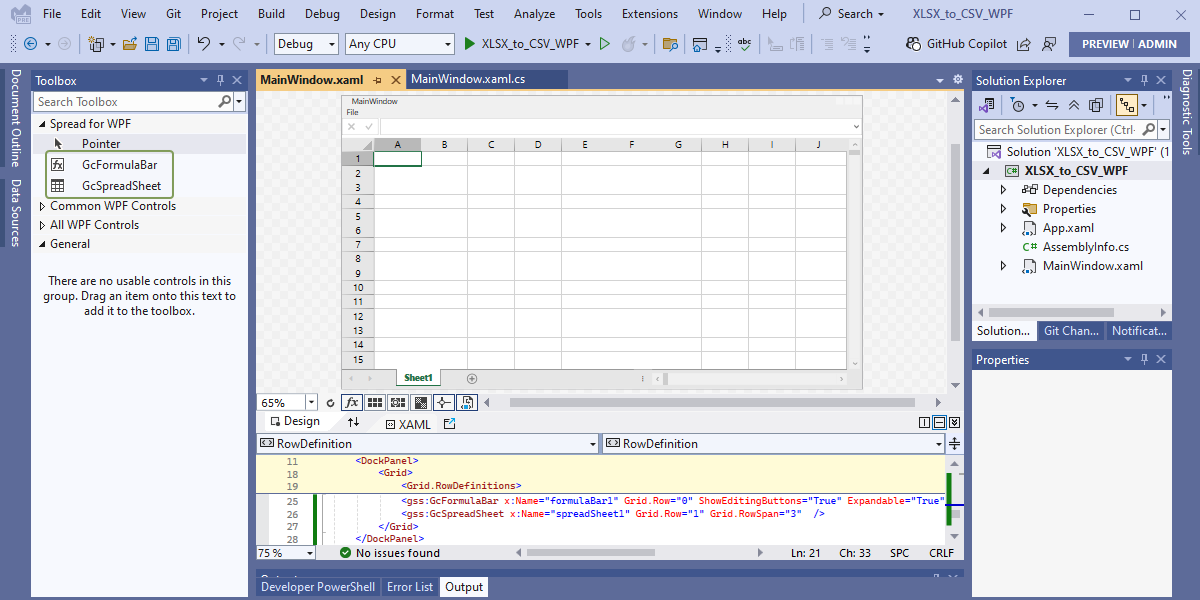Viewport: 1200px width, 600px height.
Task: Click the Find in Files folder-search icon
Action: pos(670,44)
